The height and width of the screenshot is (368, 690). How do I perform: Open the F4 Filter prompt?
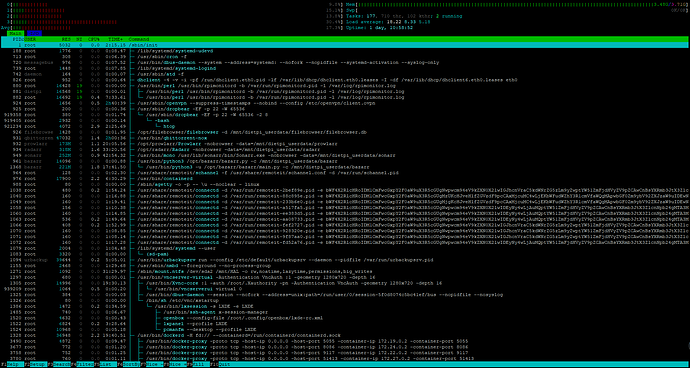point(85,364)
